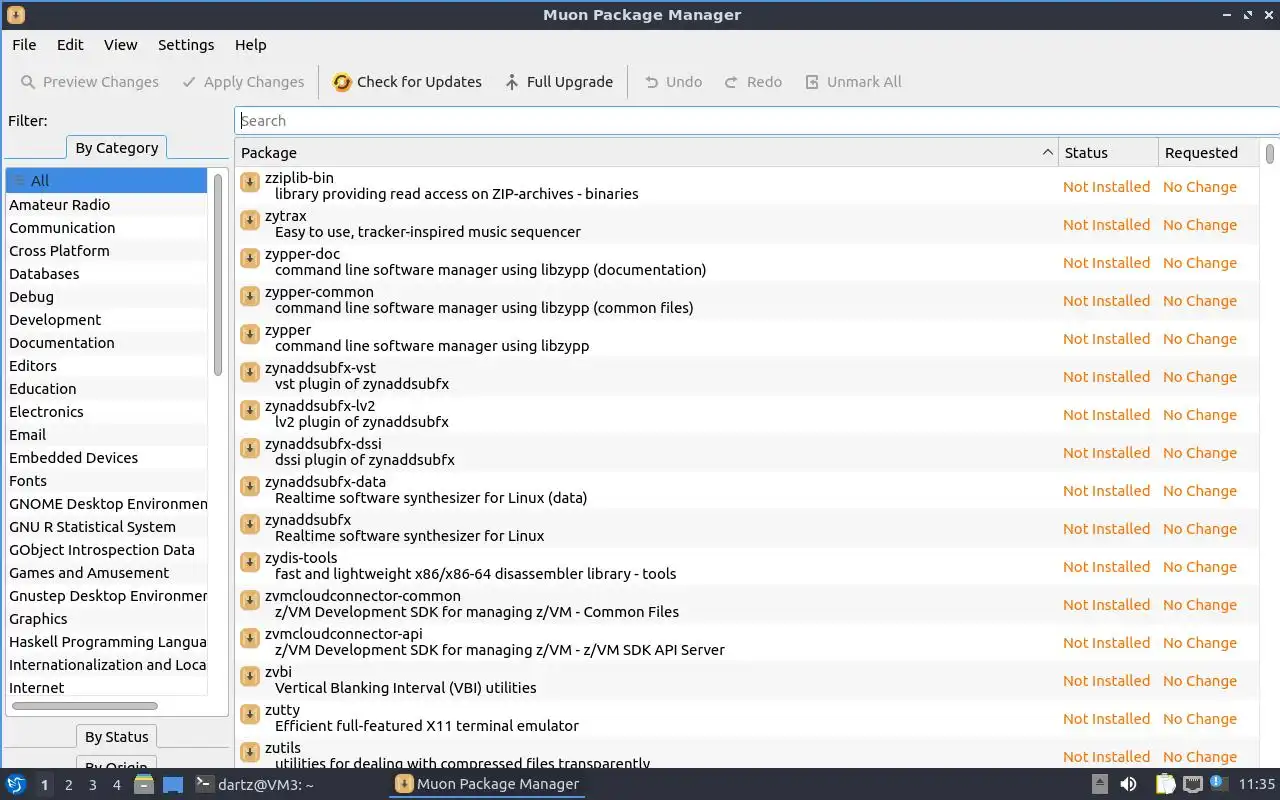Select the Databases category
The width and height of the screenshot is (1280, 800).
107,274
